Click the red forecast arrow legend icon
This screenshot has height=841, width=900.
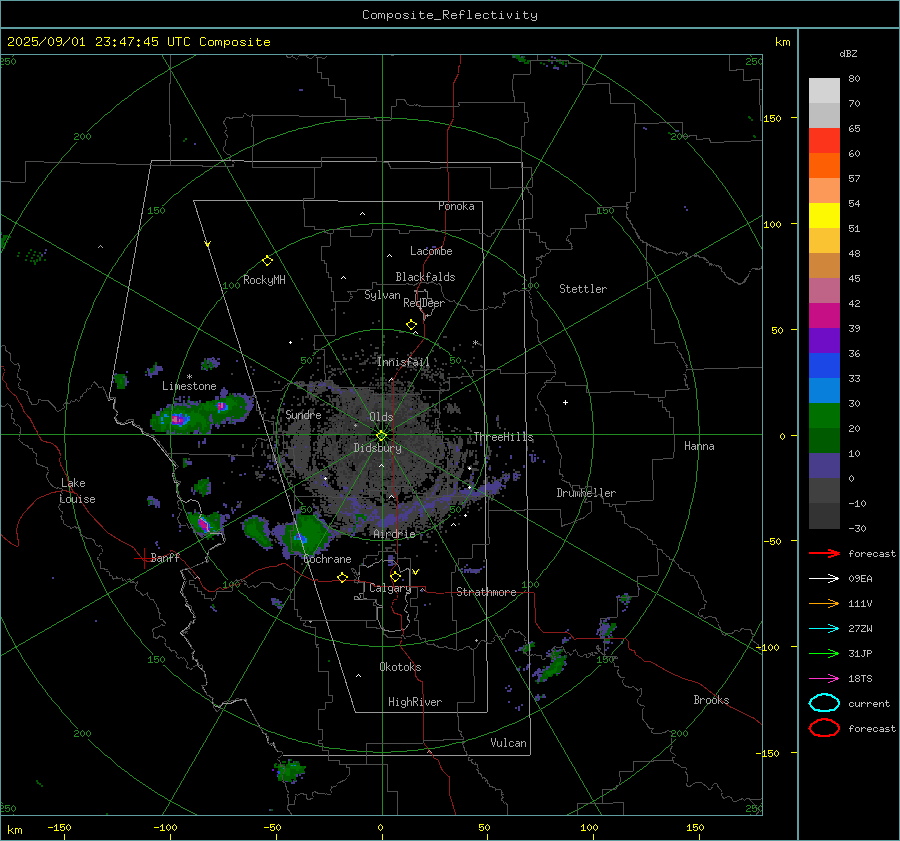click(x=824, y=553)
